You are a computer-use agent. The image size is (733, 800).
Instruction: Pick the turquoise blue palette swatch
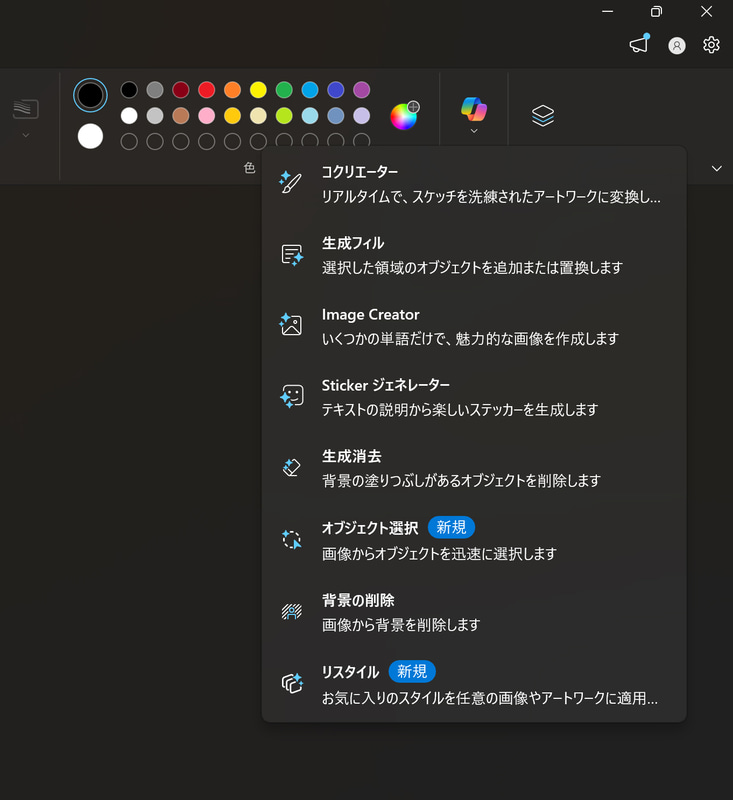[310, 90]
